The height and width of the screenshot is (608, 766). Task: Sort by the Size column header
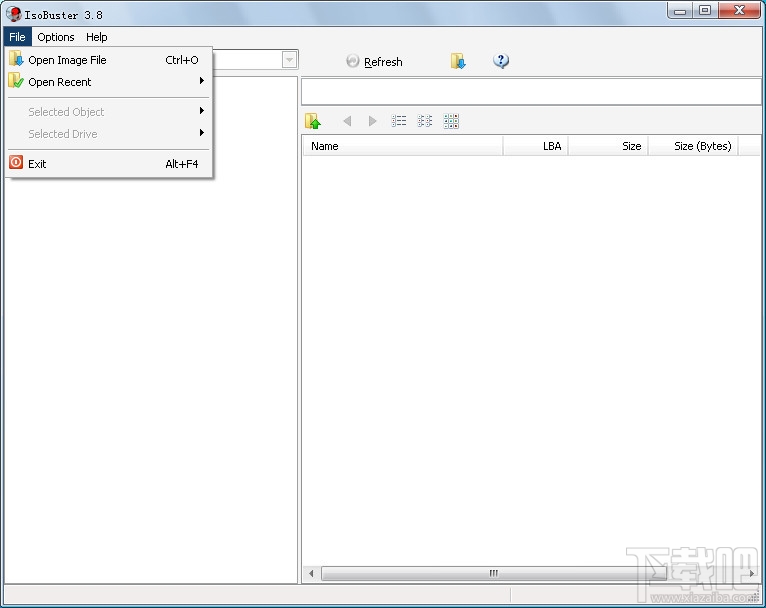(608, 146)
